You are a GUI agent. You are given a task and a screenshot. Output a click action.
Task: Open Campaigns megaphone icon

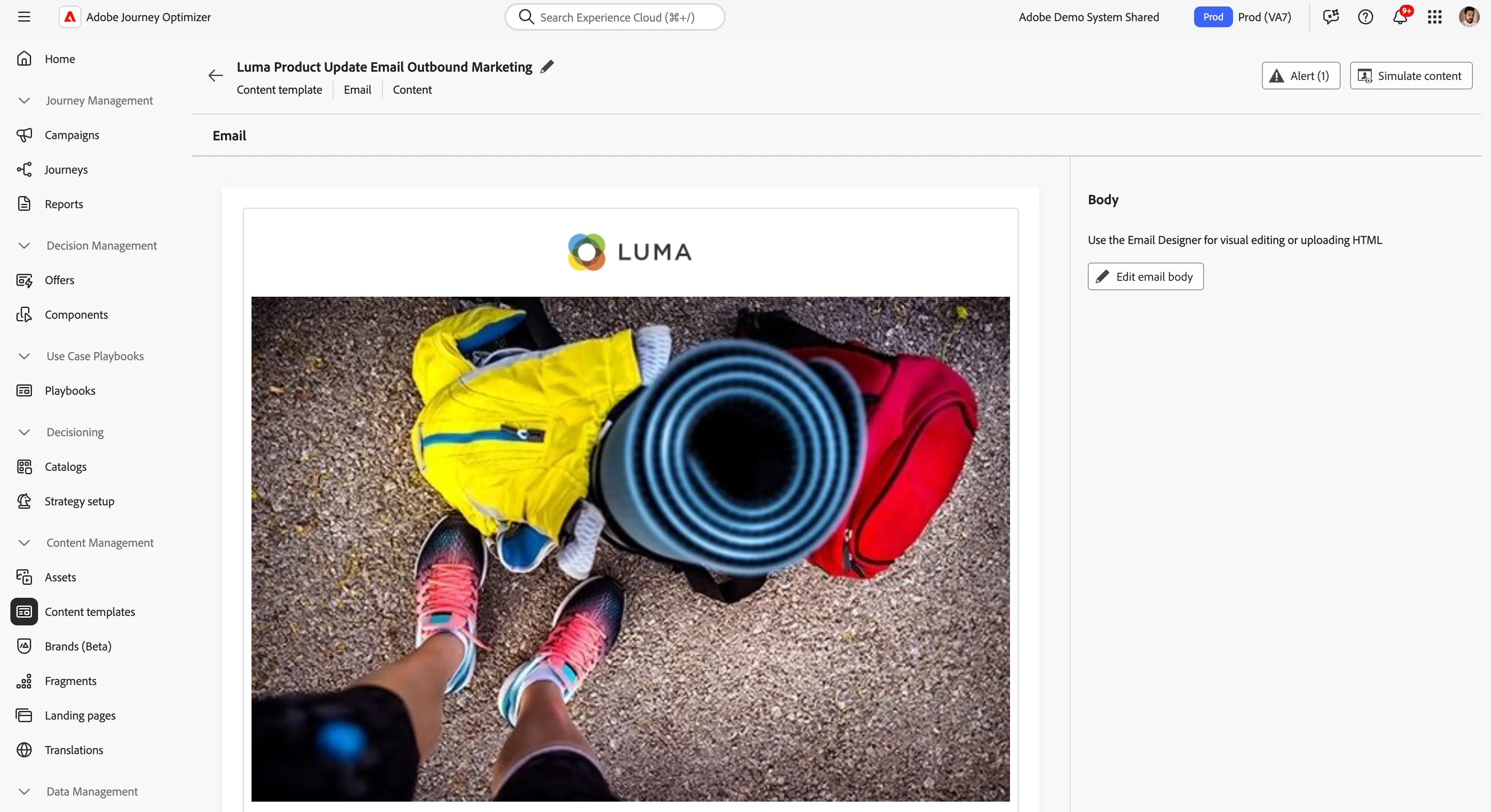click(24, 135)
